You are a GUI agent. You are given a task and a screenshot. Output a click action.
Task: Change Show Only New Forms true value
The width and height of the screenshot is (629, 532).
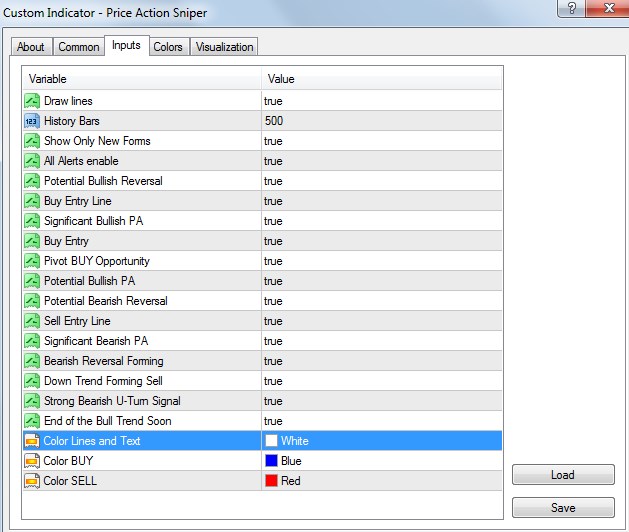[381, 141]
